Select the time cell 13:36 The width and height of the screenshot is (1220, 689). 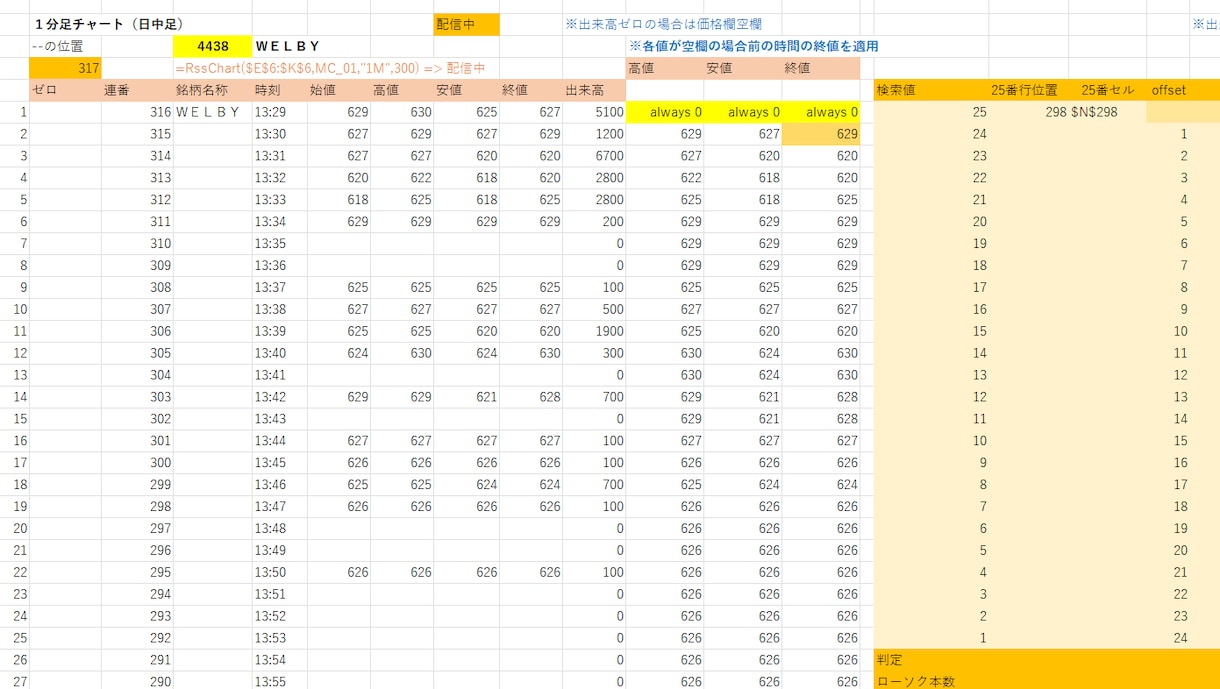[280, 266]
